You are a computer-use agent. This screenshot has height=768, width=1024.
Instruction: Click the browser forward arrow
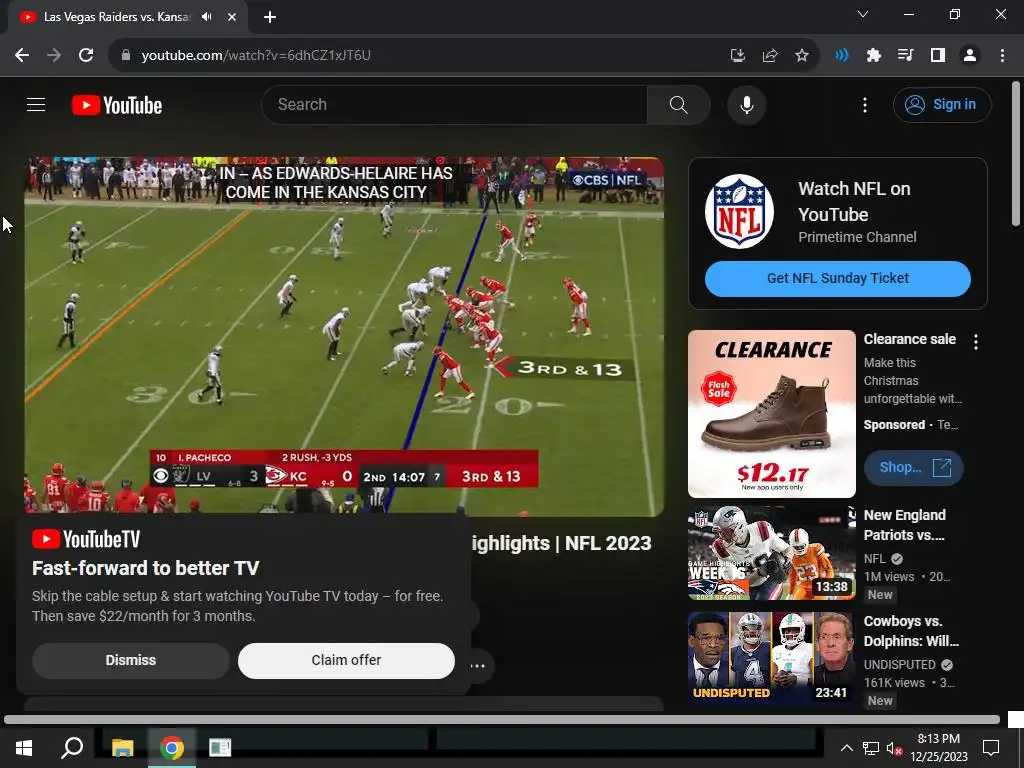tap(54, 56)
